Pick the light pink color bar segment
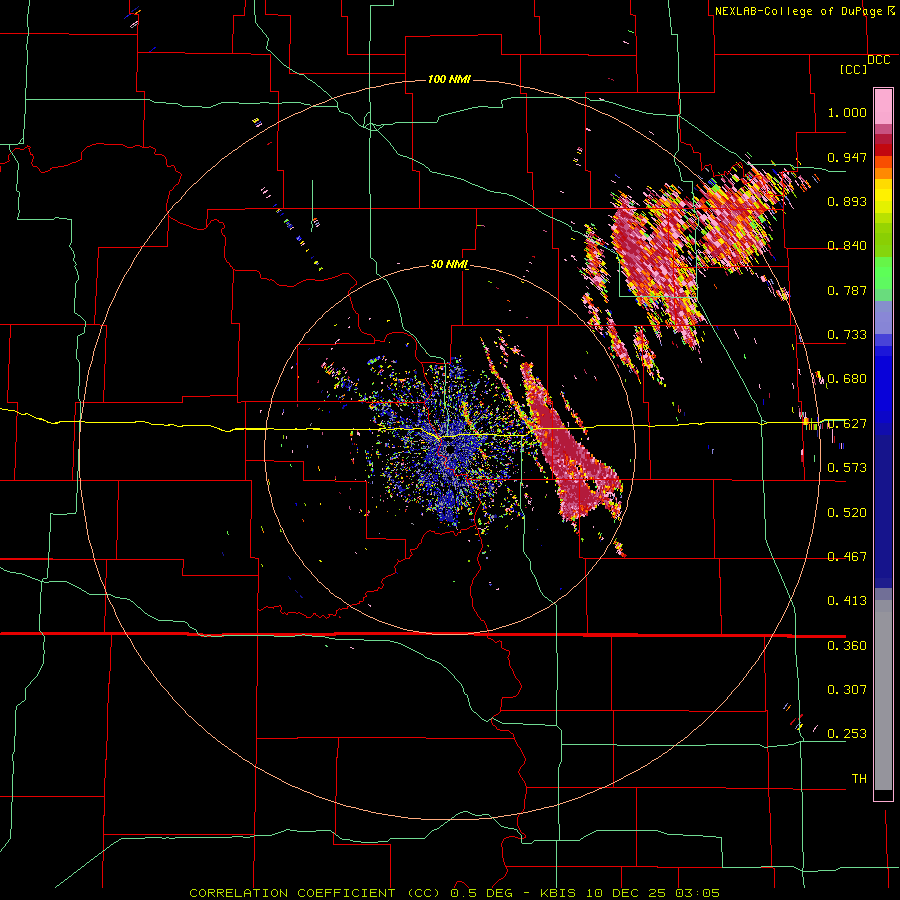Screen dimensions: 900x900 click(x=883, y=107)
